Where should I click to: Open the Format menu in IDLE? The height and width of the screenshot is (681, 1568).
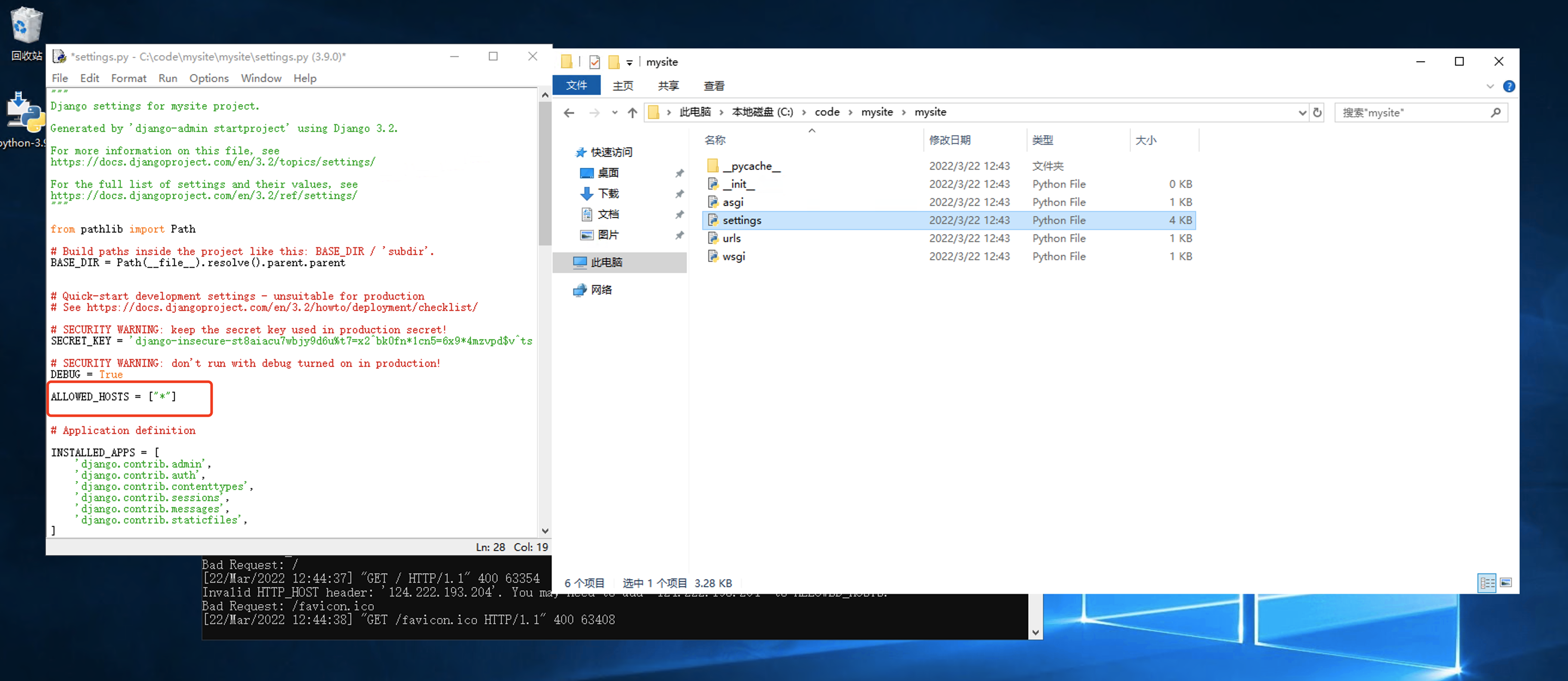pyautogui.click(x=128, y=78)
